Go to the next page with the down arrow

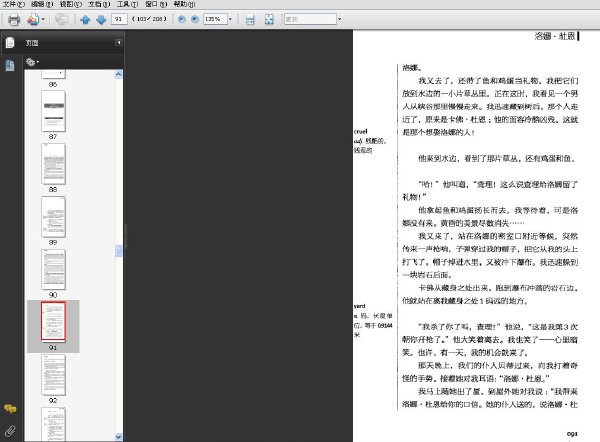[101, 19]
